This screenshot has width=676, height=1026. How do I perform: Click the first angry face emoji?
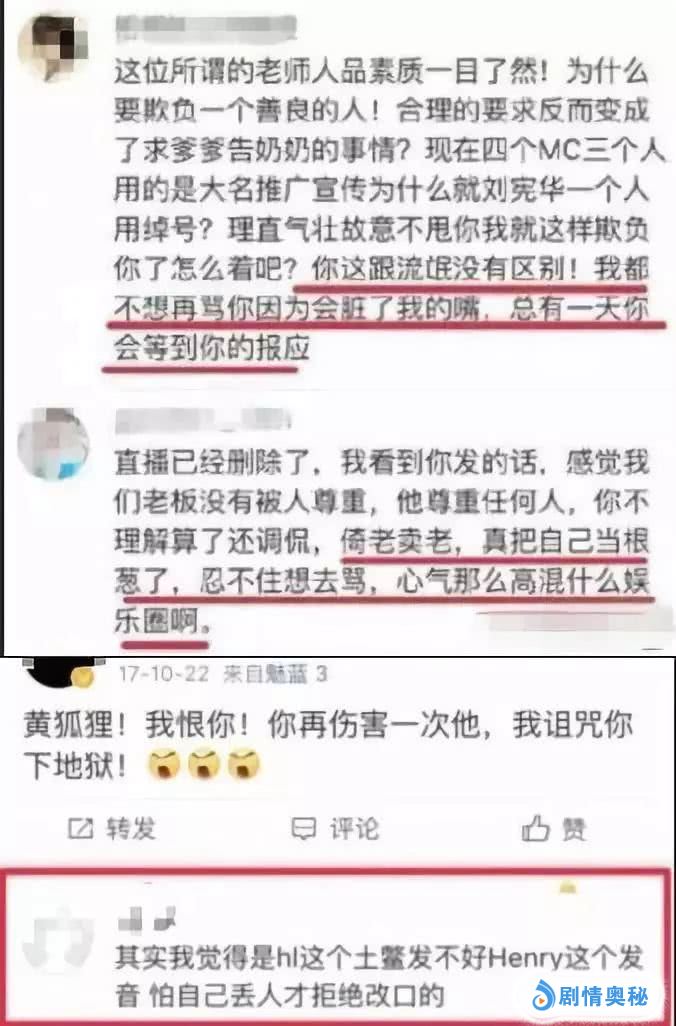(x=164, y=764)
